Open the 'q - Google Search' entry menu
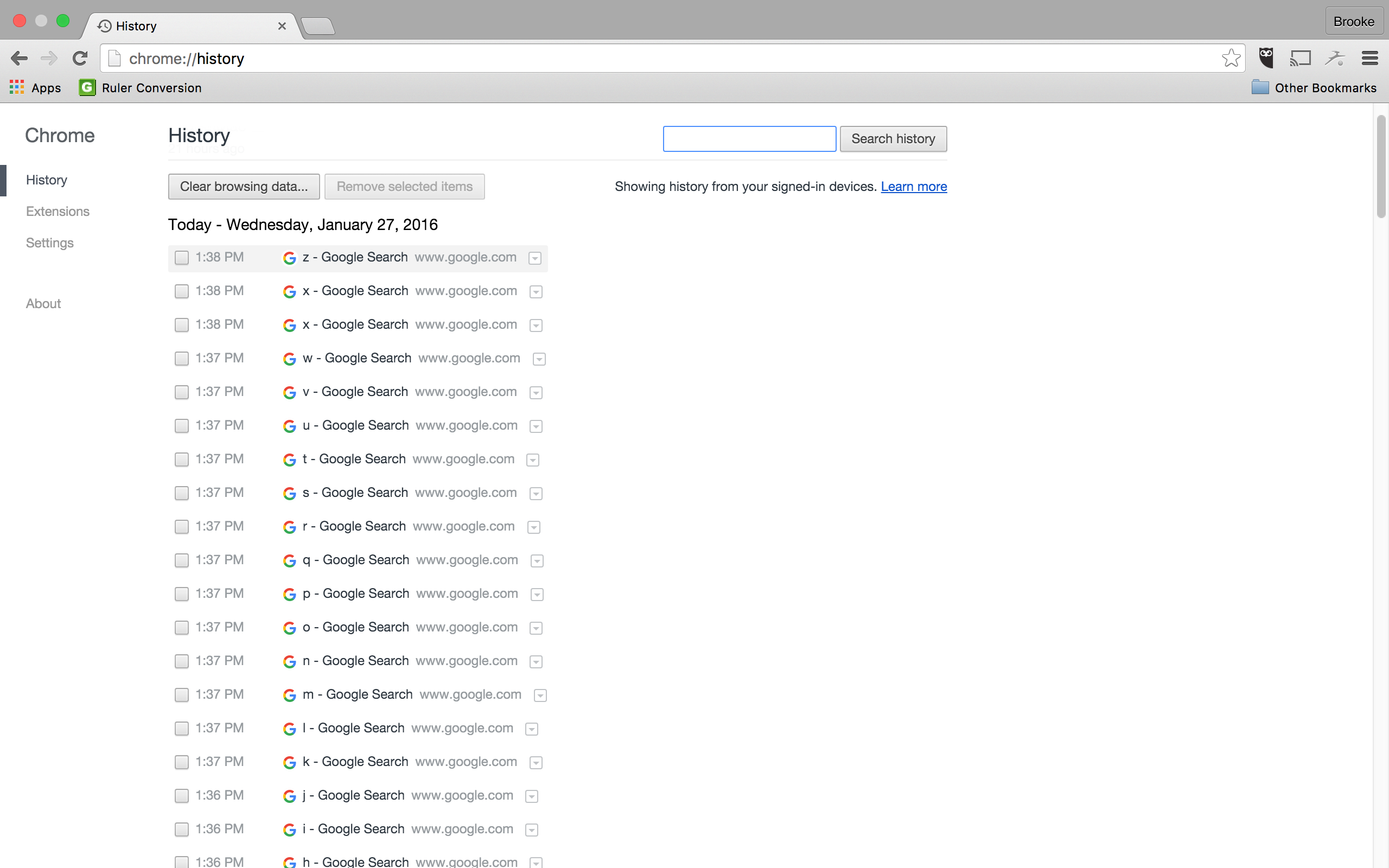Screen dimensions: 1389x868 click(x=537, y=561)
